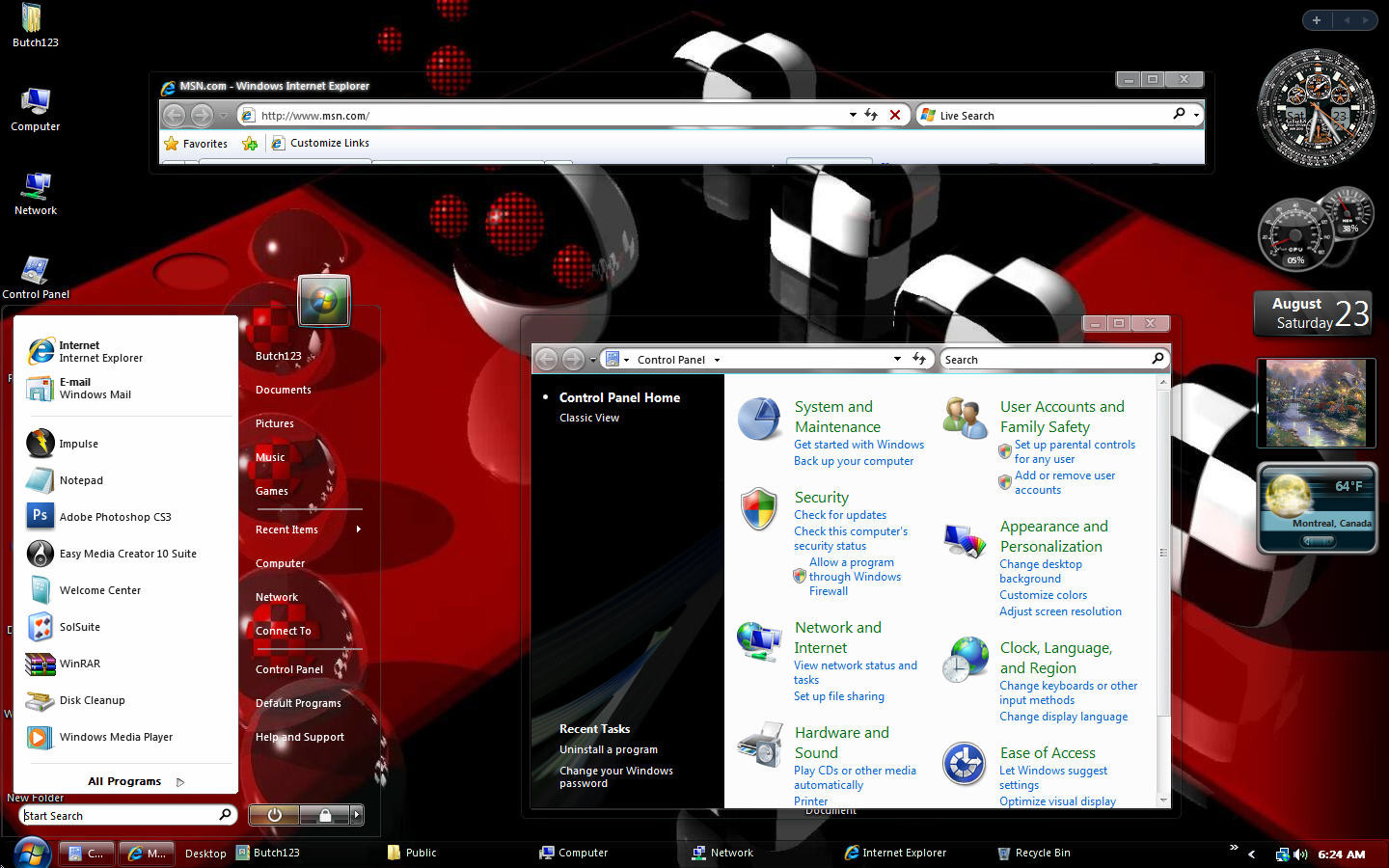Click Customize Links in IE favorites bar

pyautogui.click(x=320, y=143)
